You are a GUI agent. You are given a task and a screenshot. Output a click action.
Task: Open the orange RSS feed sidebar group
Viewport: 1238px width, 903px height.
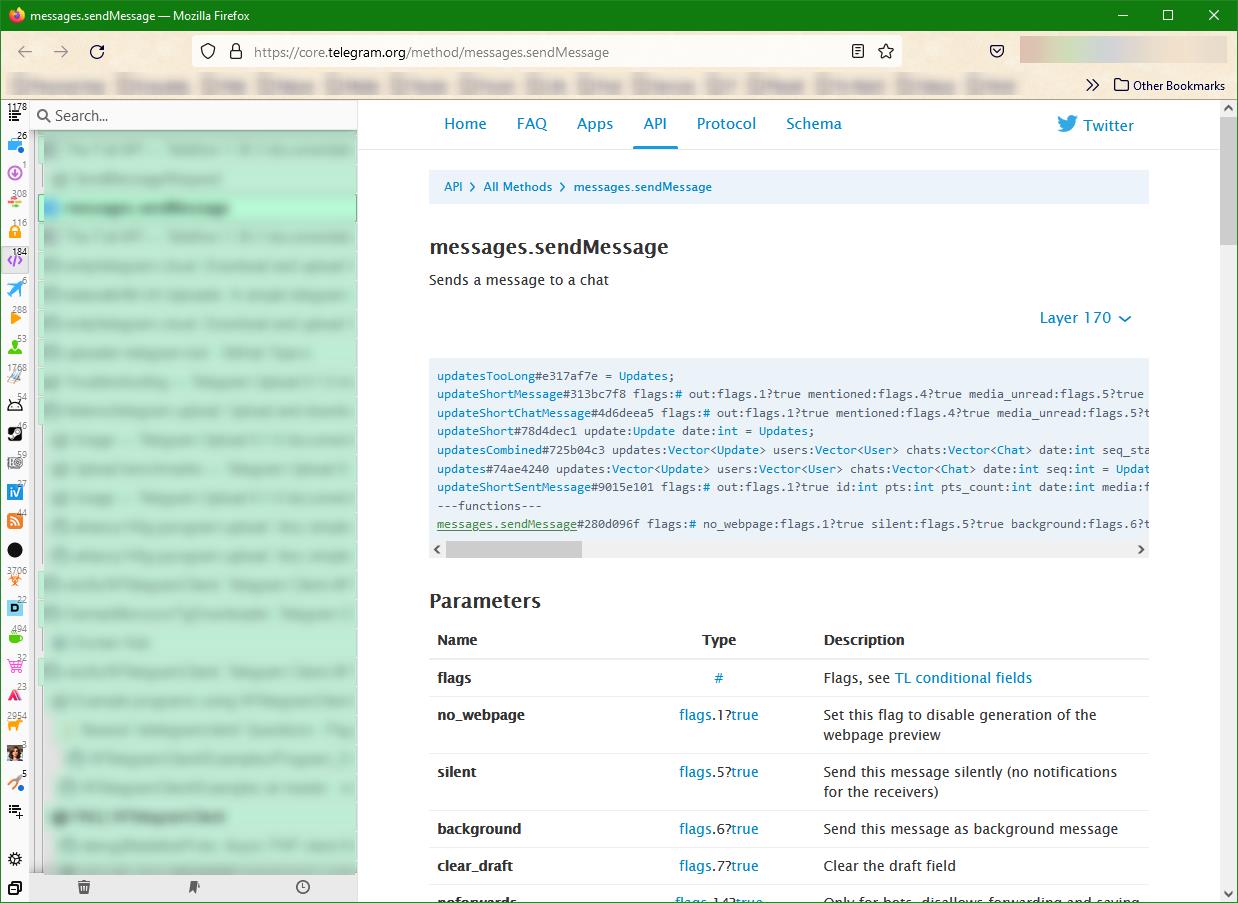(x=15, y=521)
